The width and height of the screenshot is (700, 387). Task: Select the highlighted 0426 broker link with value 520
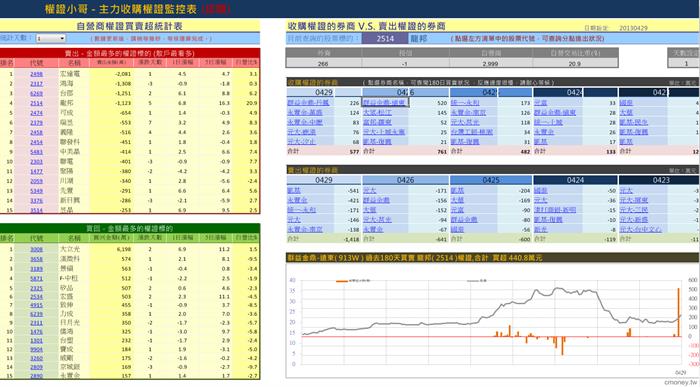pyautogui.click(x=385, y=103)
